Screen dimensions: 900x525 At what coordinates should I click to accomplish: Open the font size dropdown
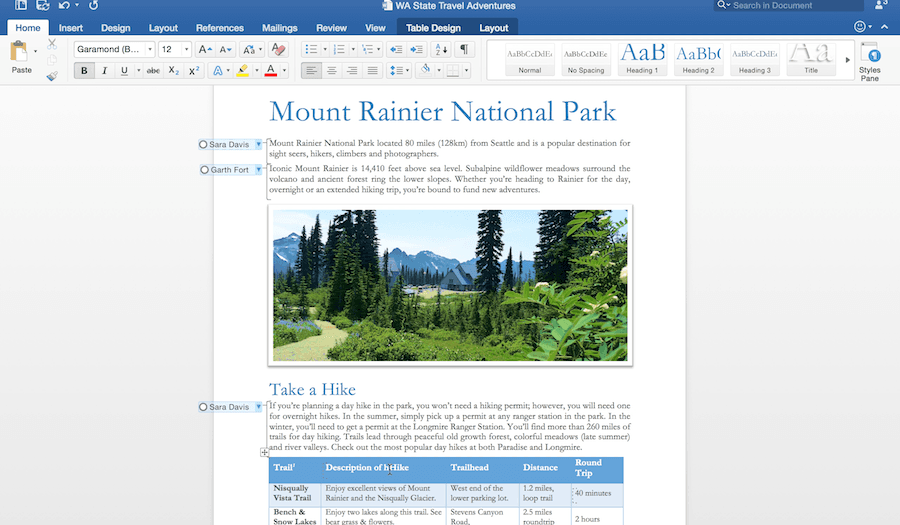[186, 49]
